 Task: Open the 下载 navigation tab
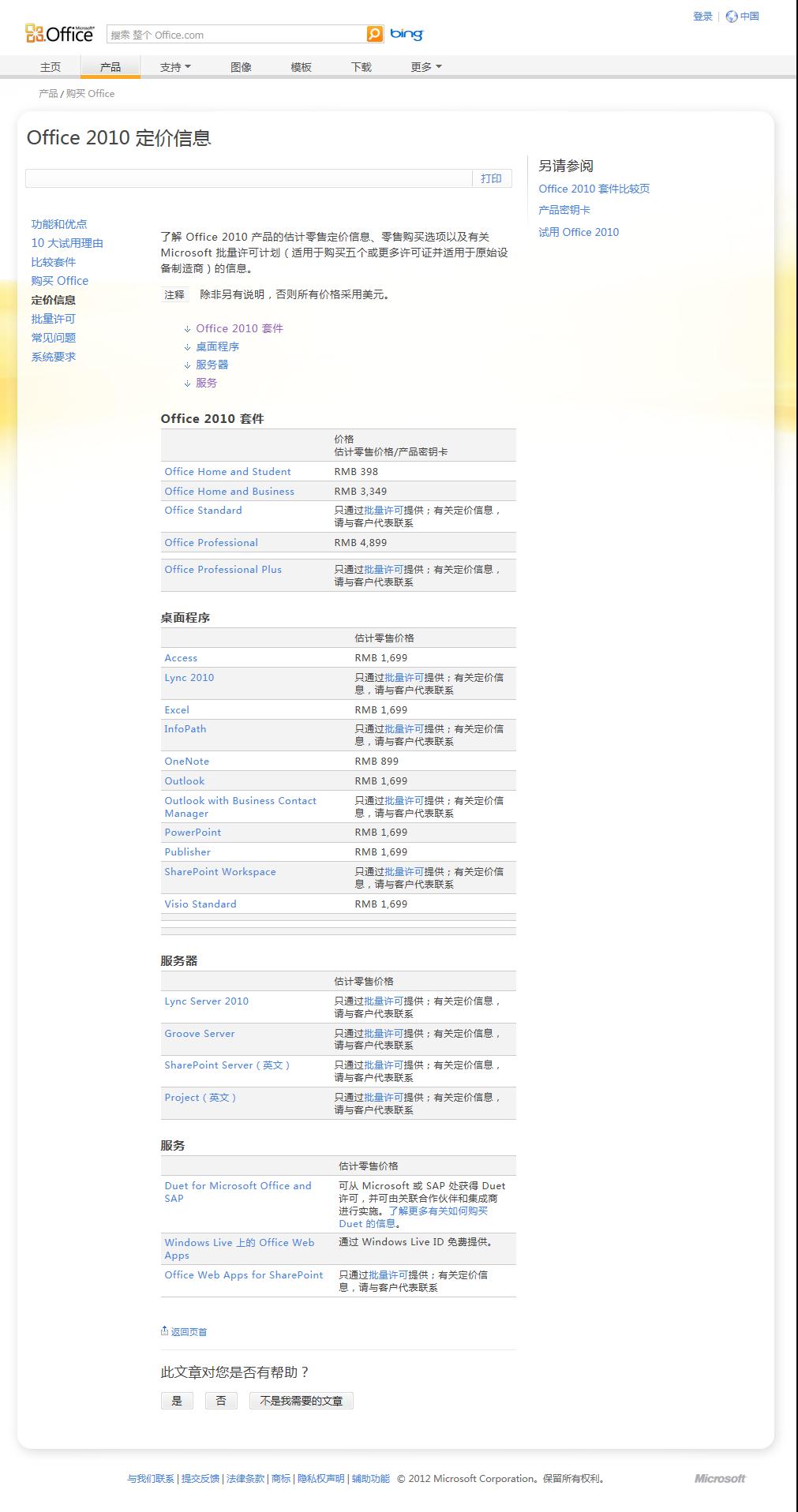click(361, 67)
